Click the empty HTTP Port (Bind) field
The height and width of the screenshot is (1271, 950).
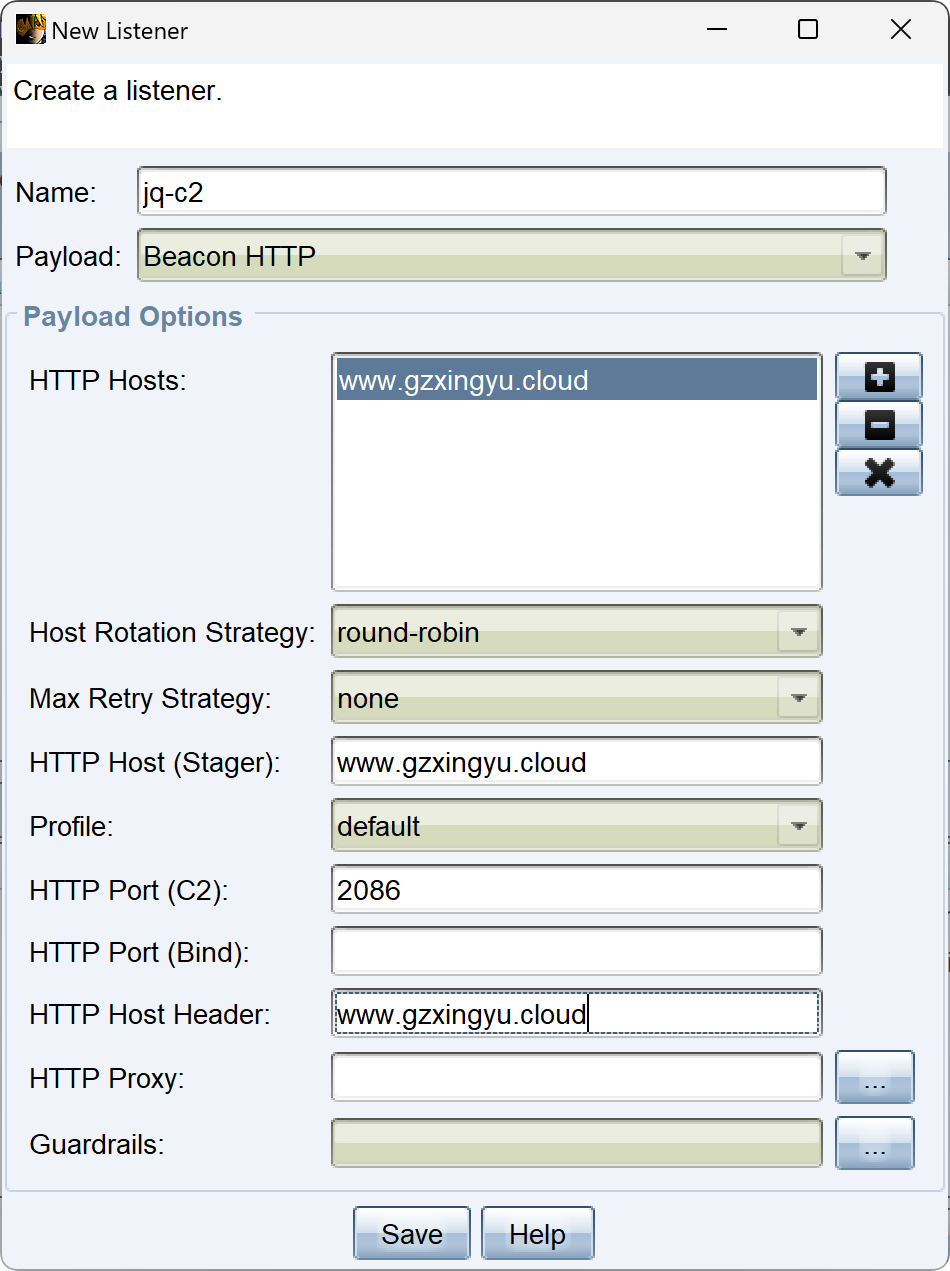(577, 952)
